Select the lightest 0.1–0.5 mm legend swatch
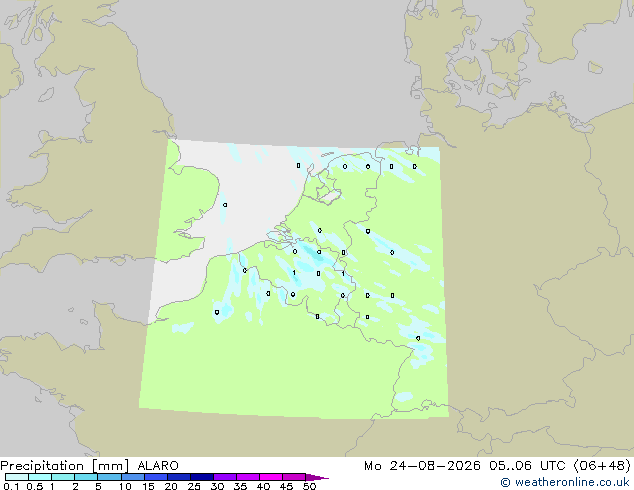The image size is (634, 490). [17, 477]
